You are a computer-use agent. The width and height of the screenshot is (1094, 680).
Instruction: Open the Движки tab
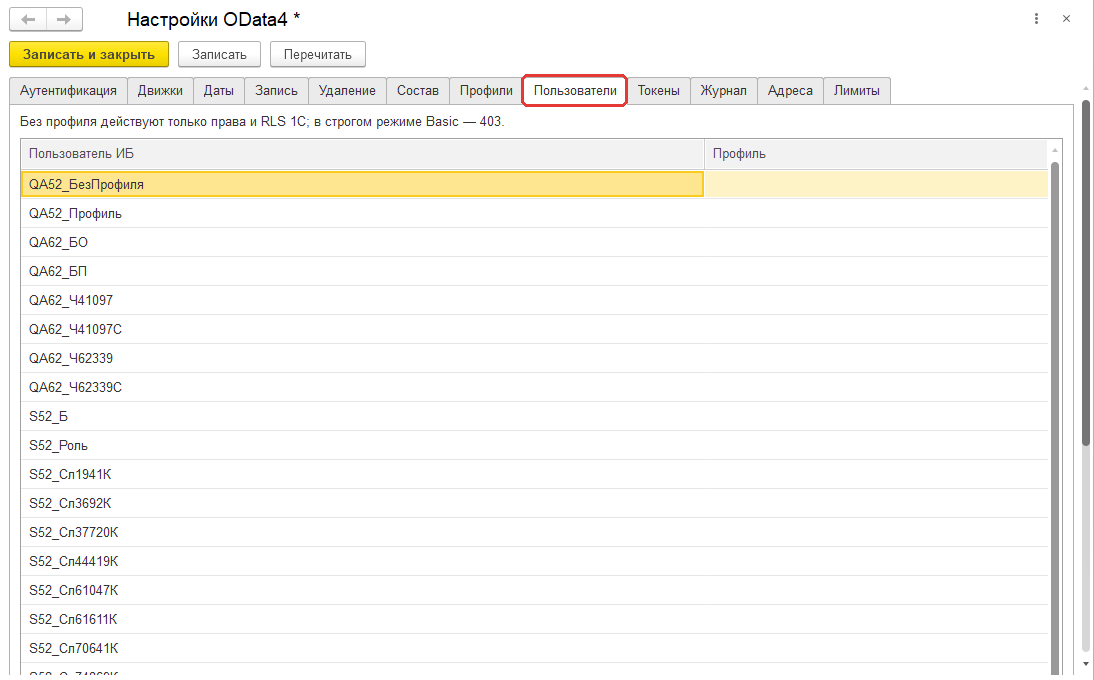click(160, 91)
